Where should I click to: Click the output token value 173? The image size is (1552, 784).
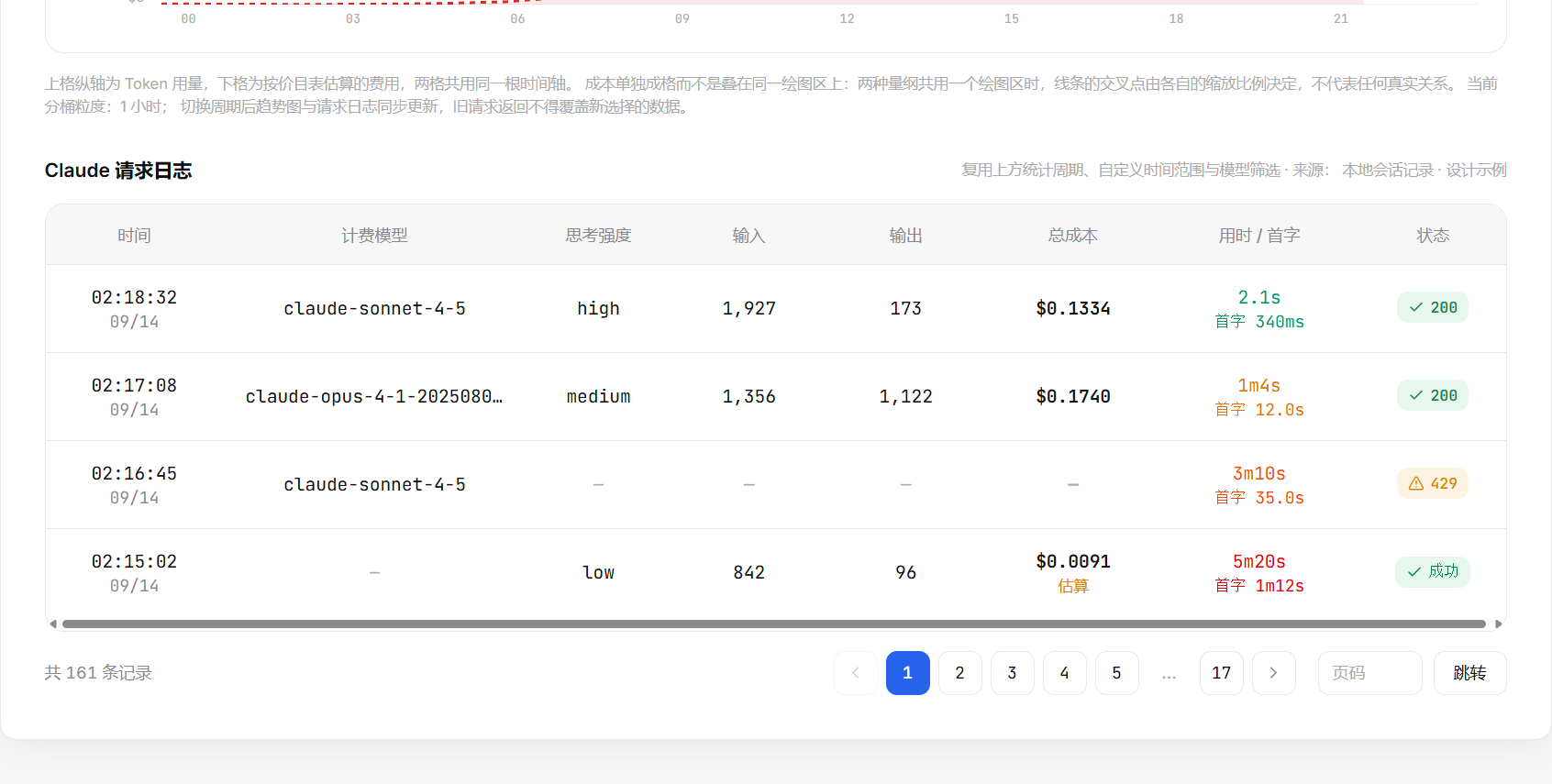905,309
